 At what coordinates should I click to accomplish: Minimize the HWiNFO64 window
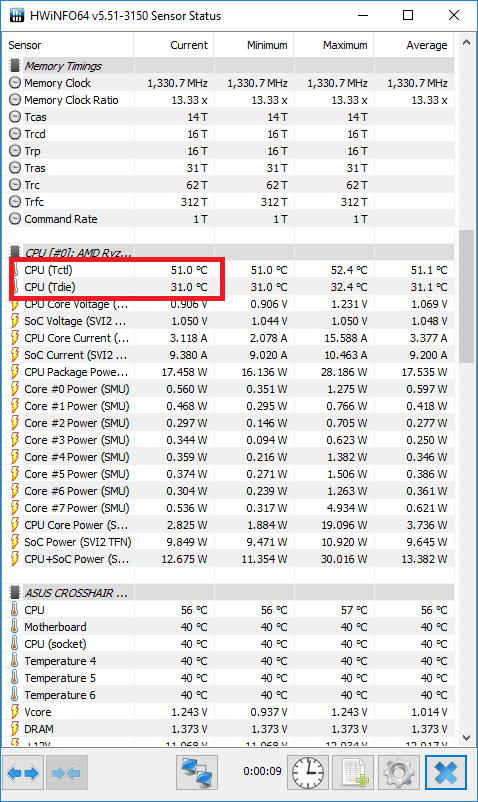click(363, 15)
